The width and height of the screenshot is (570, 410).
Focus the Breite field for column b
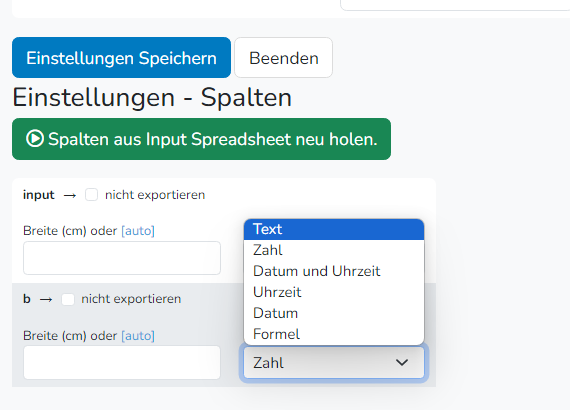pyautogui.click(x=122, y=362)
